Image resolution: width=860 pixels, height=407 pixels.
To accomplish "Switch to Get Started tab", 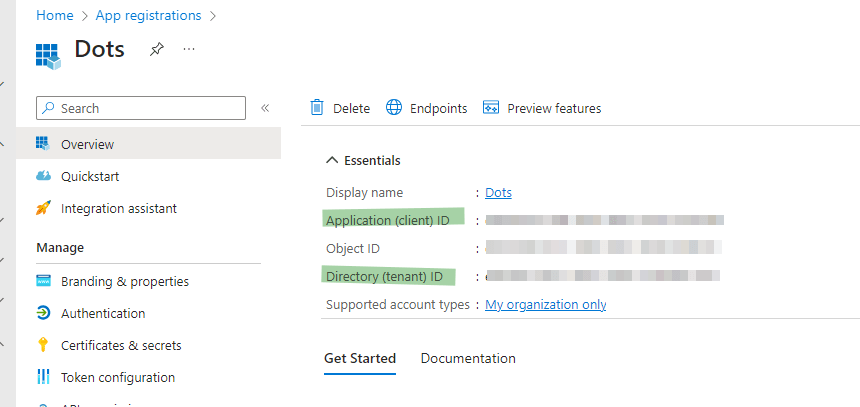I will pos(360,359).
